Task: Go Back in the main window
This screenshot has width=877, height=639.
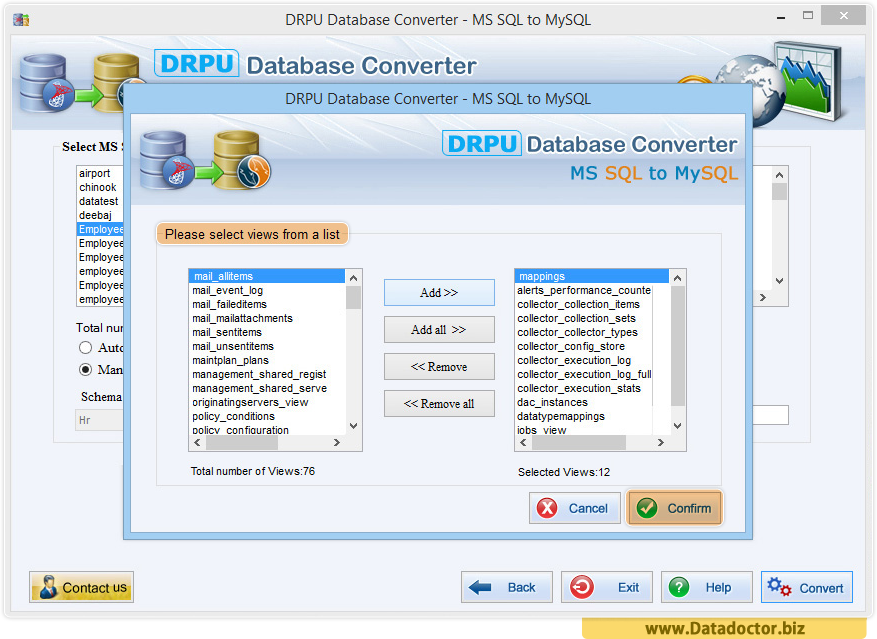Action: [507, 587]
